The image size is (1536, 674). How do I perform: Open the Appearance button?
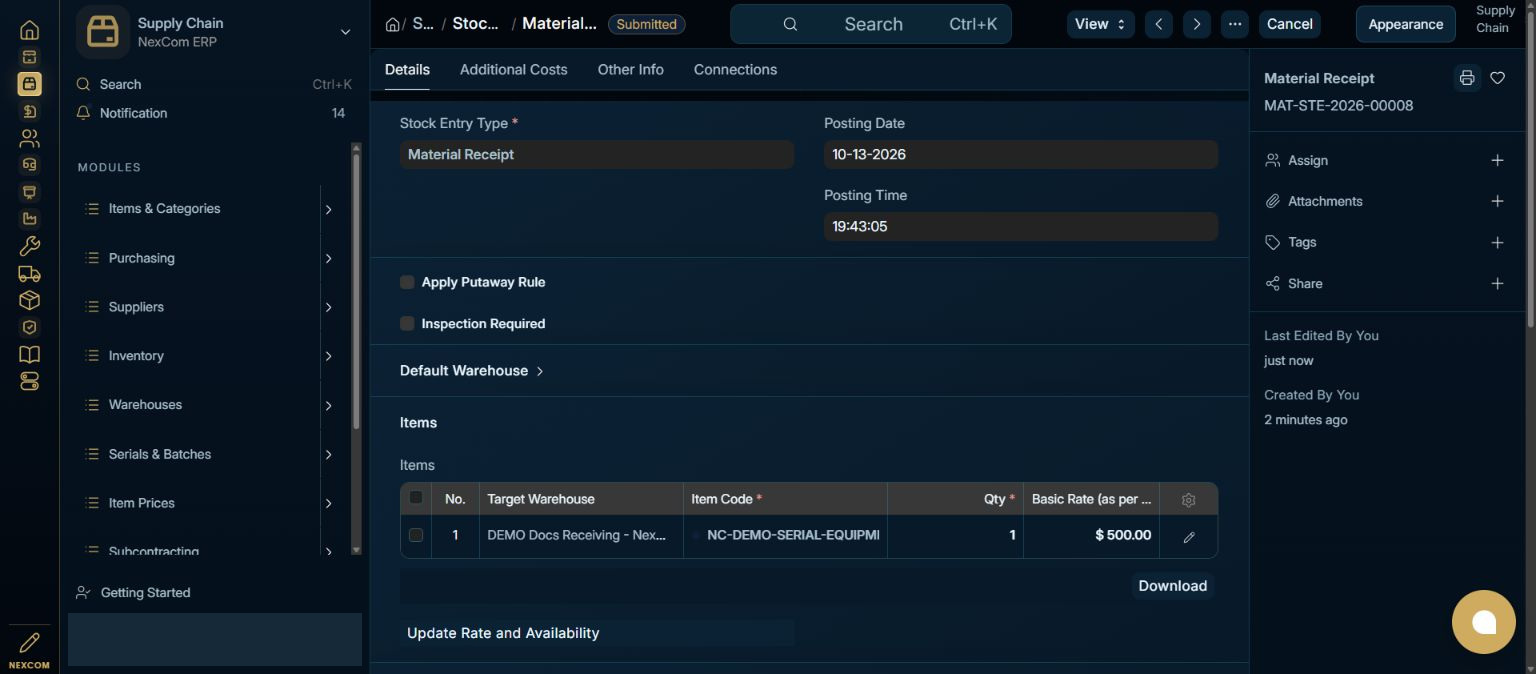click(1405, 24)
